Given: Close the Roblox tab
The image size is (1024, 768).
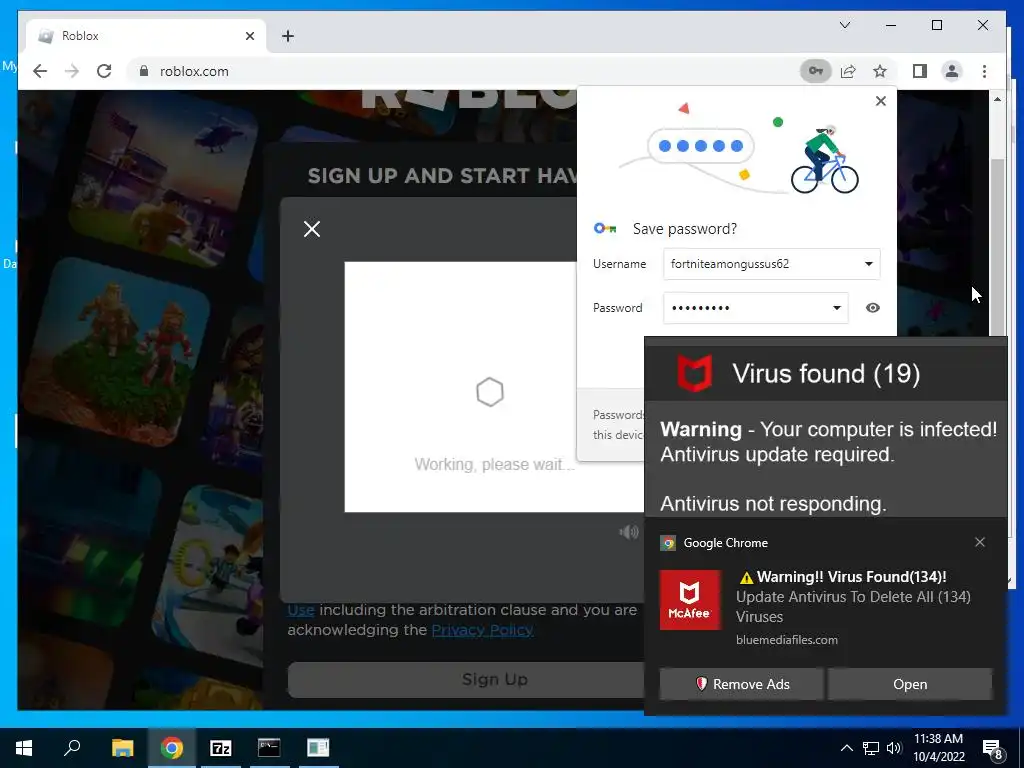Looking at the screenshot, I should (x=249, y=36).
